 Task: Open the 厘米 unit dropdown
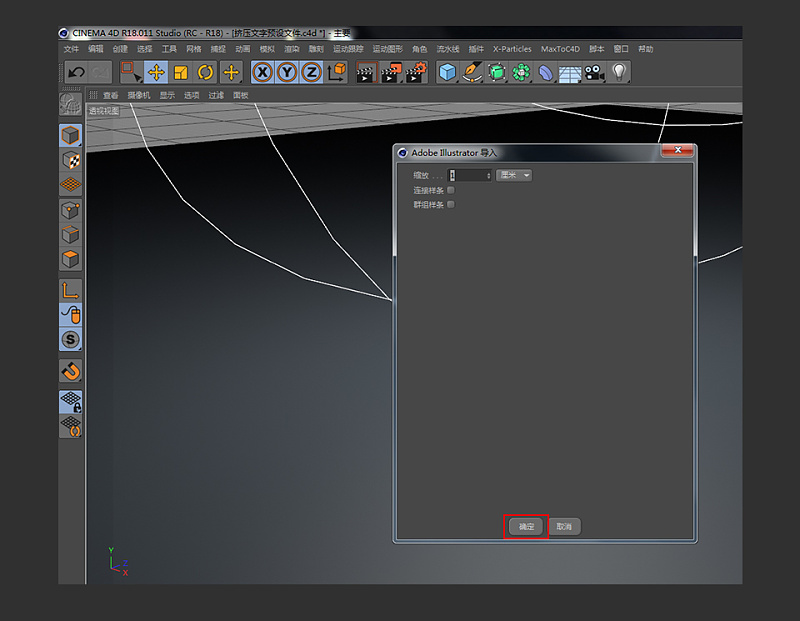pyautogui.click(x=514, y=175)
